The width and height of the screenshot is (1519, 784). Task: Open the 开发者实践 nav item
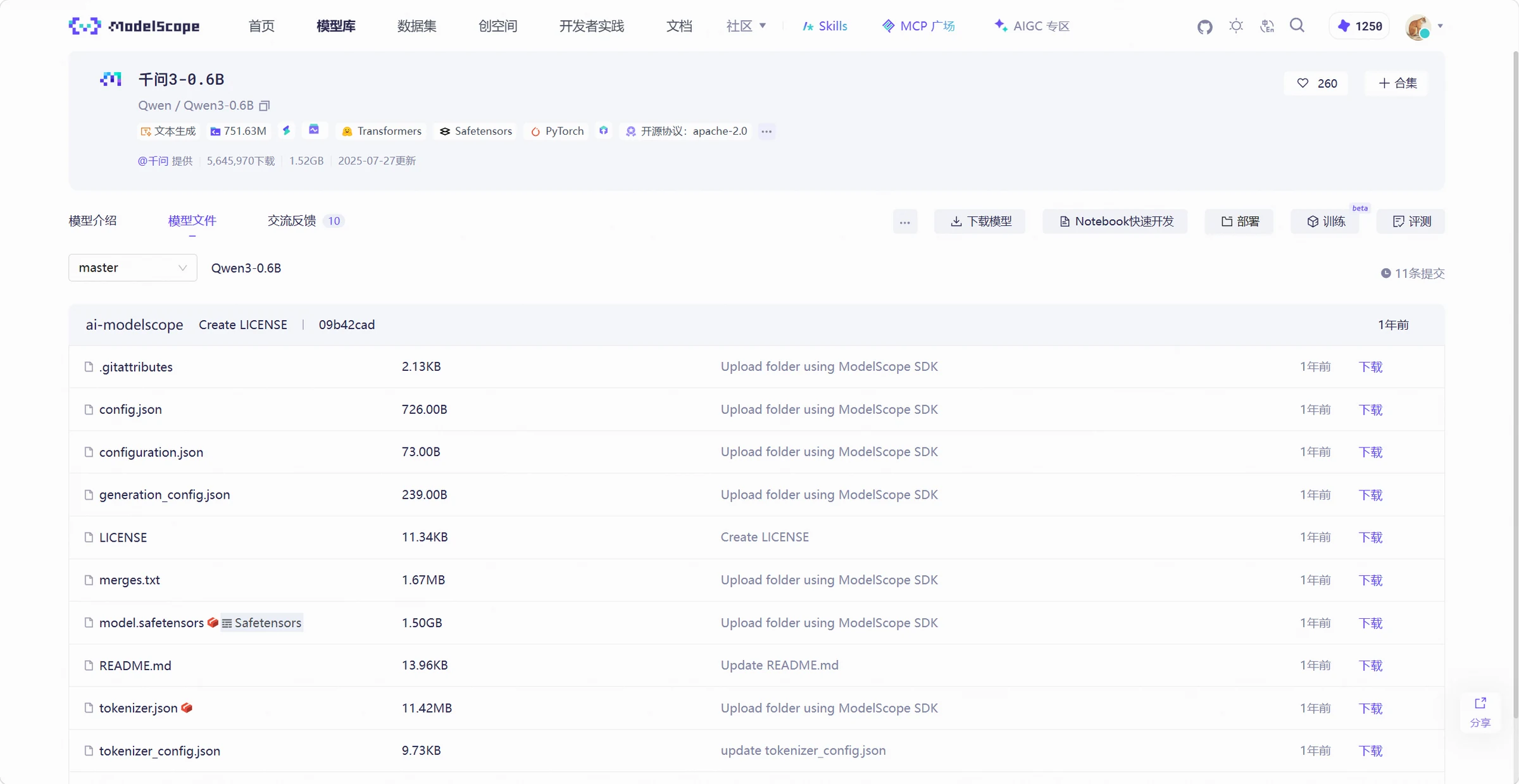(x=592, y=26)
